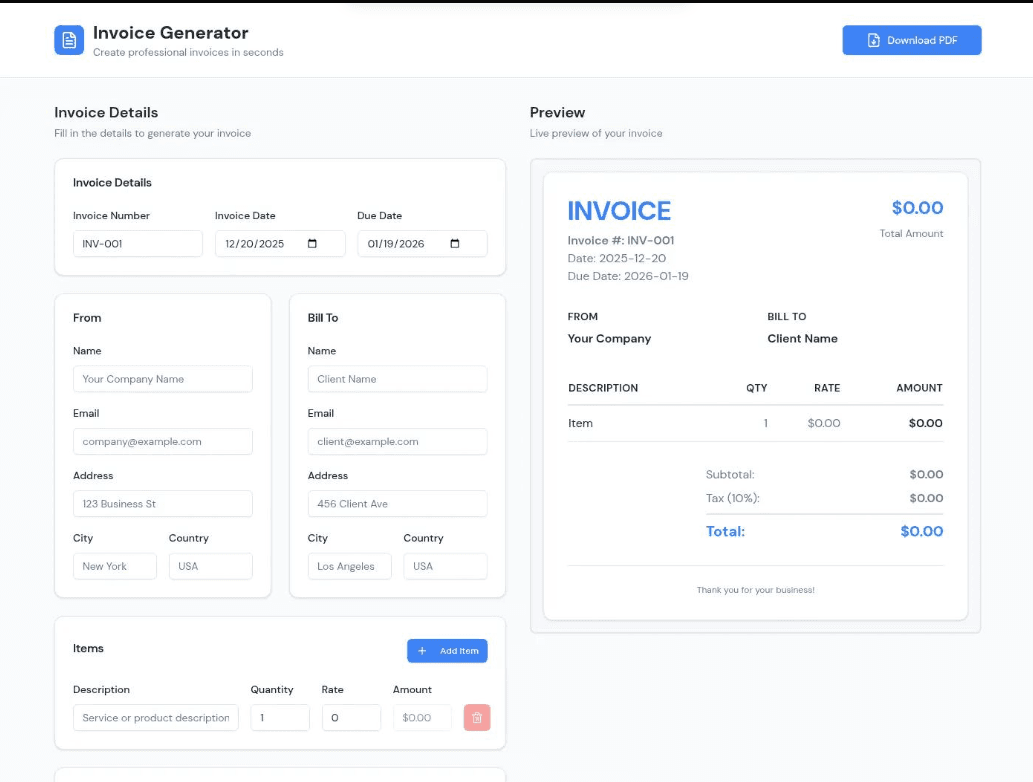Click the Your Company Name input

coord(163,379)
